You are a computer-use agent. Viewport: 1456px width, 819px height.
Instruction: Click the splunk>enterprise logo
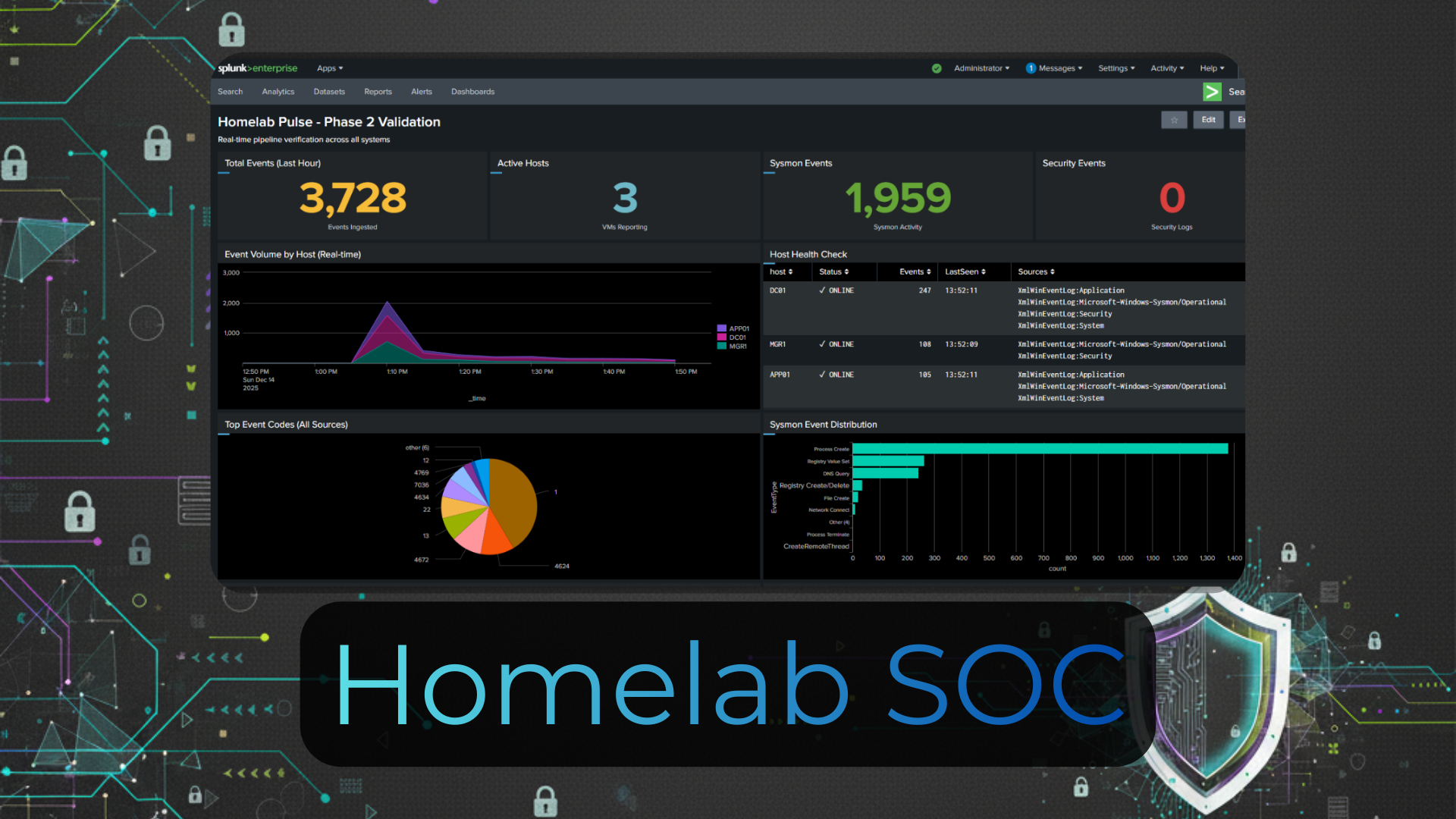[258, 68]
